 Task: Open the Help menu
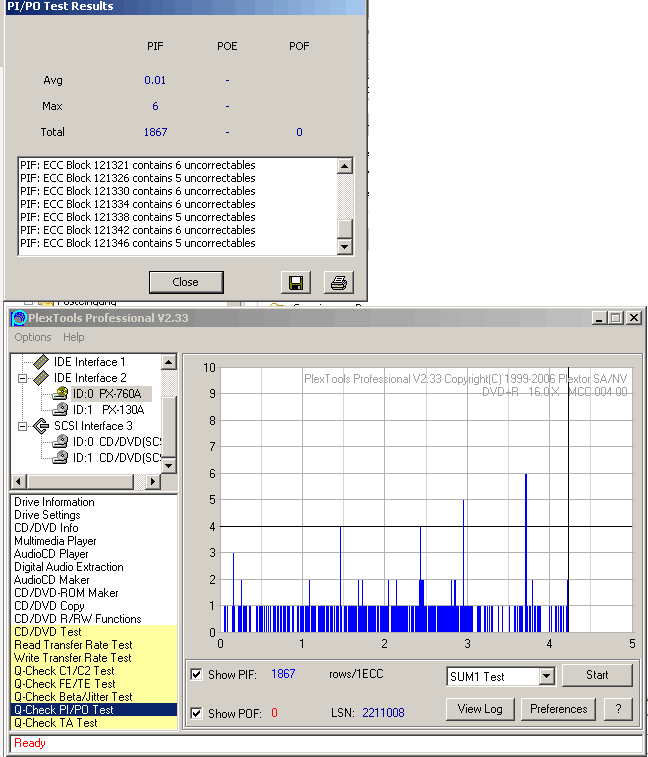[x=74, y=338]
